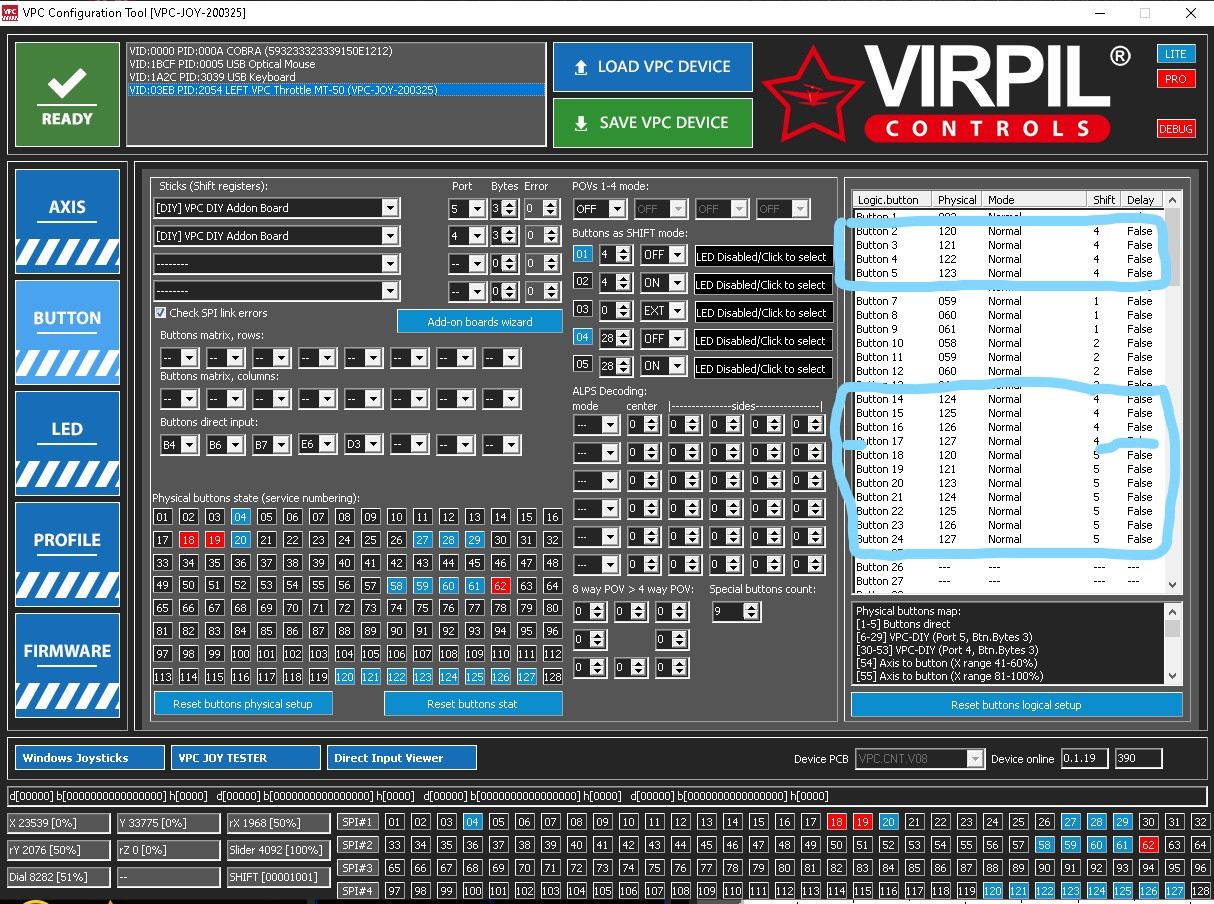This screenshot has width=1214, height=904.
Task: Click the Virpil Controls logo
Action: 946,93
